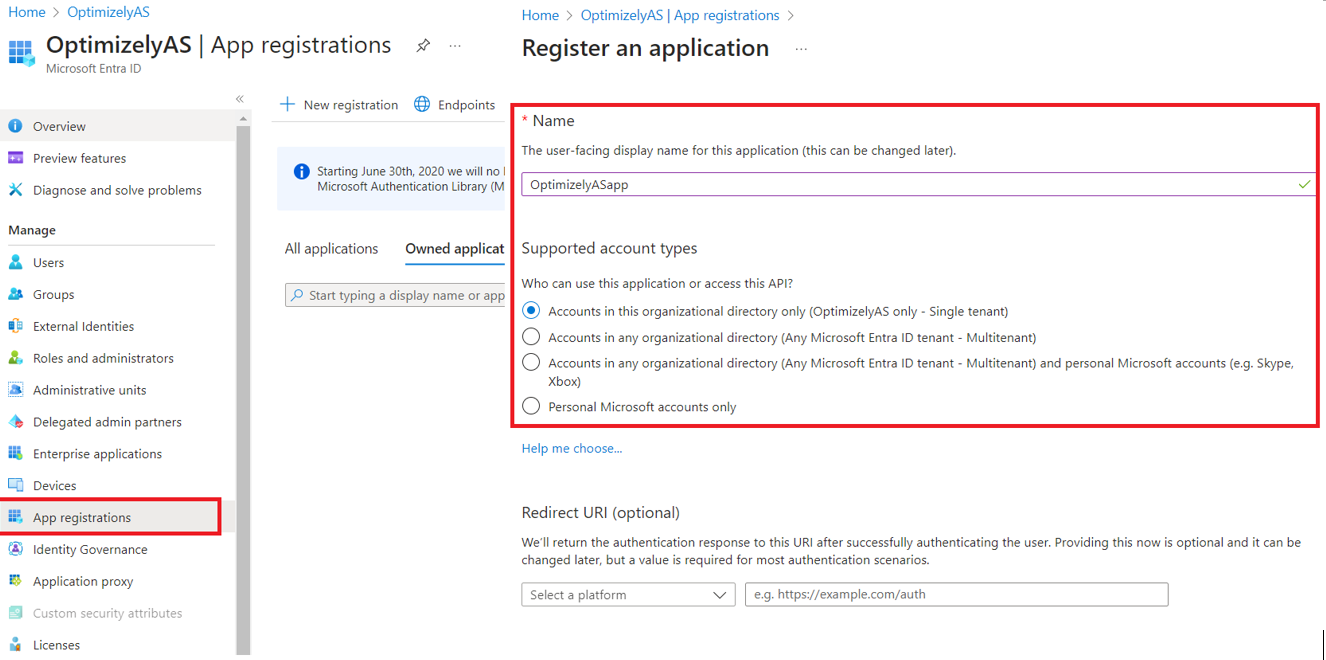Select Personal Microsoft accounts only option
The width and height of the screenshot is (1326, 660).
tap(531, 406)
